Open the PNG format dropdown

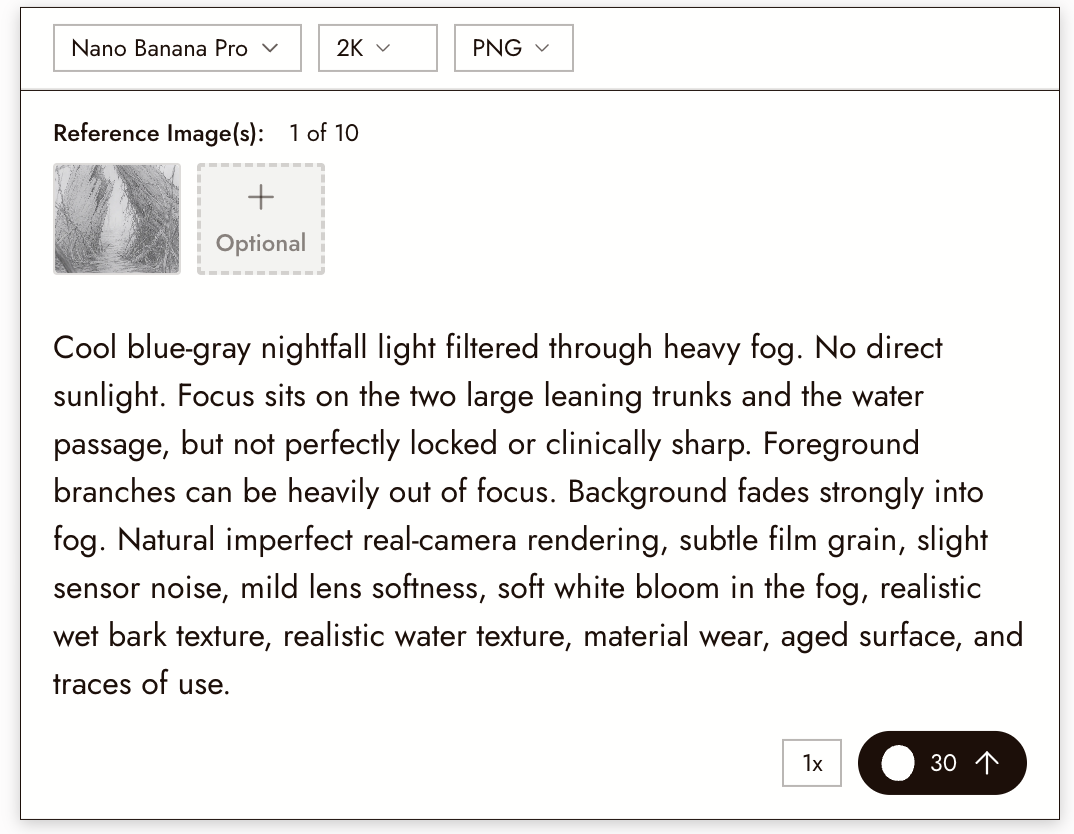[x=514, y=48]
